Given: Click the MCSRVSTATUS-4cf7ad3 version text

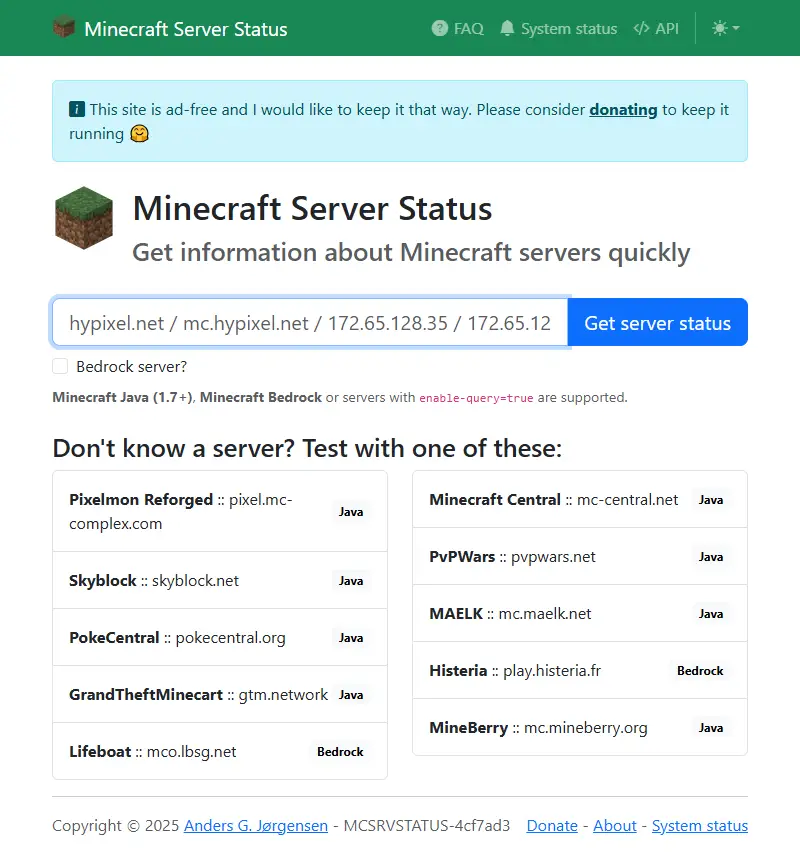Looking at the screenshot, I should tap(427, 826).
